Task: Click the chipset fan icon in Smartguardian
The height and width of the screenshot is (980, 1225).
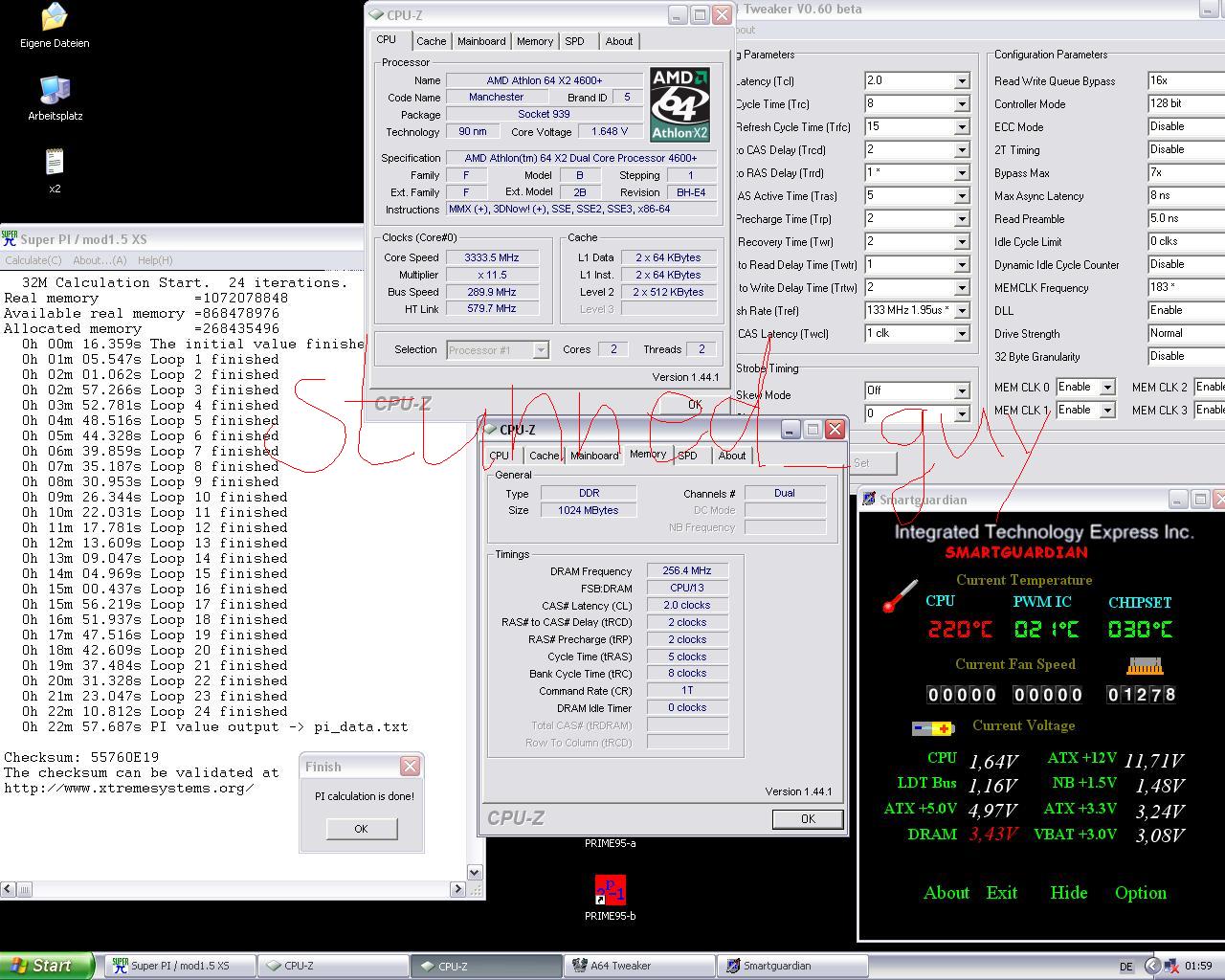Action: pos(1144,665)
